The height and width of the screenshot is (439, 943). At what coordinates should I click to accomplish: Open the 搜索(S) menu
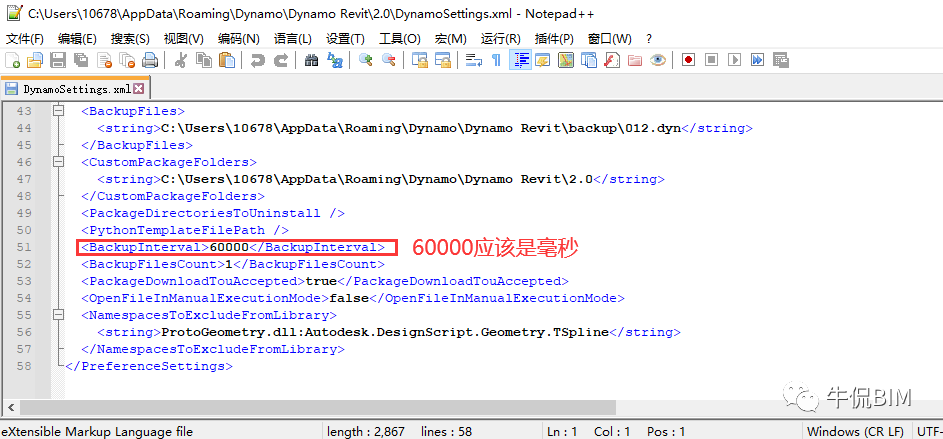coord(130,39)
